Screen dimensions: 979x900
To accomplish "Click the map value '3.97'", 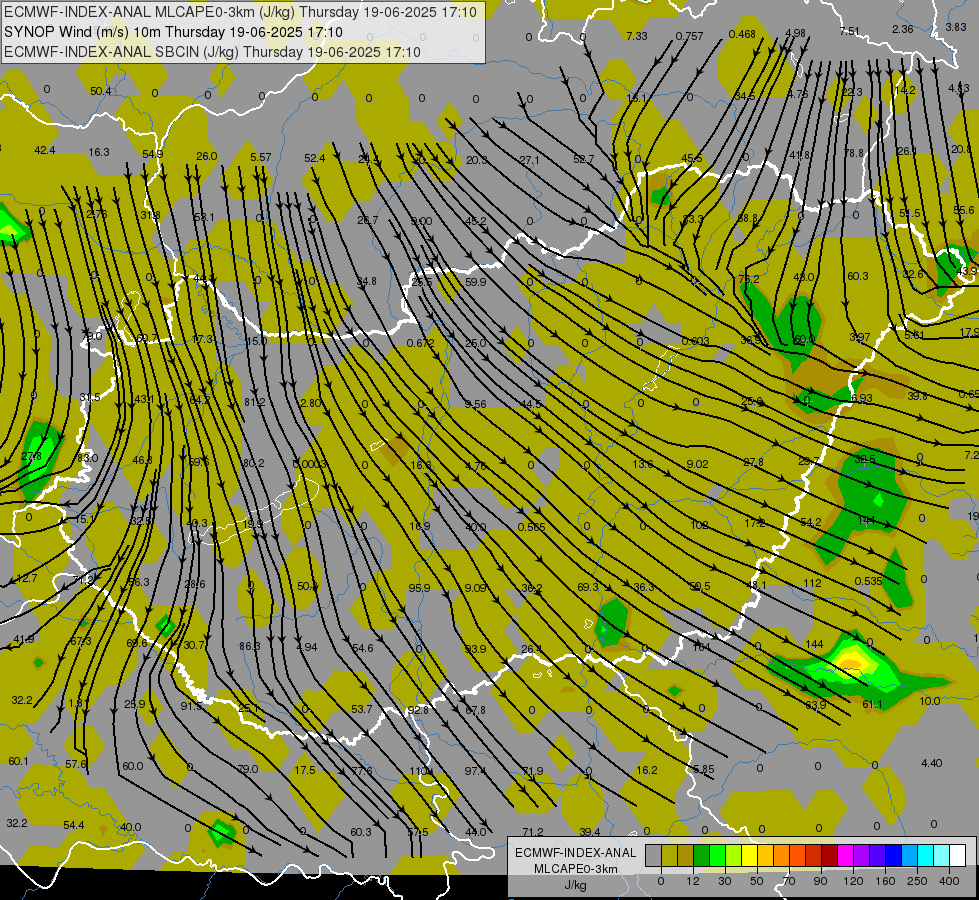I will click(860, 337).
